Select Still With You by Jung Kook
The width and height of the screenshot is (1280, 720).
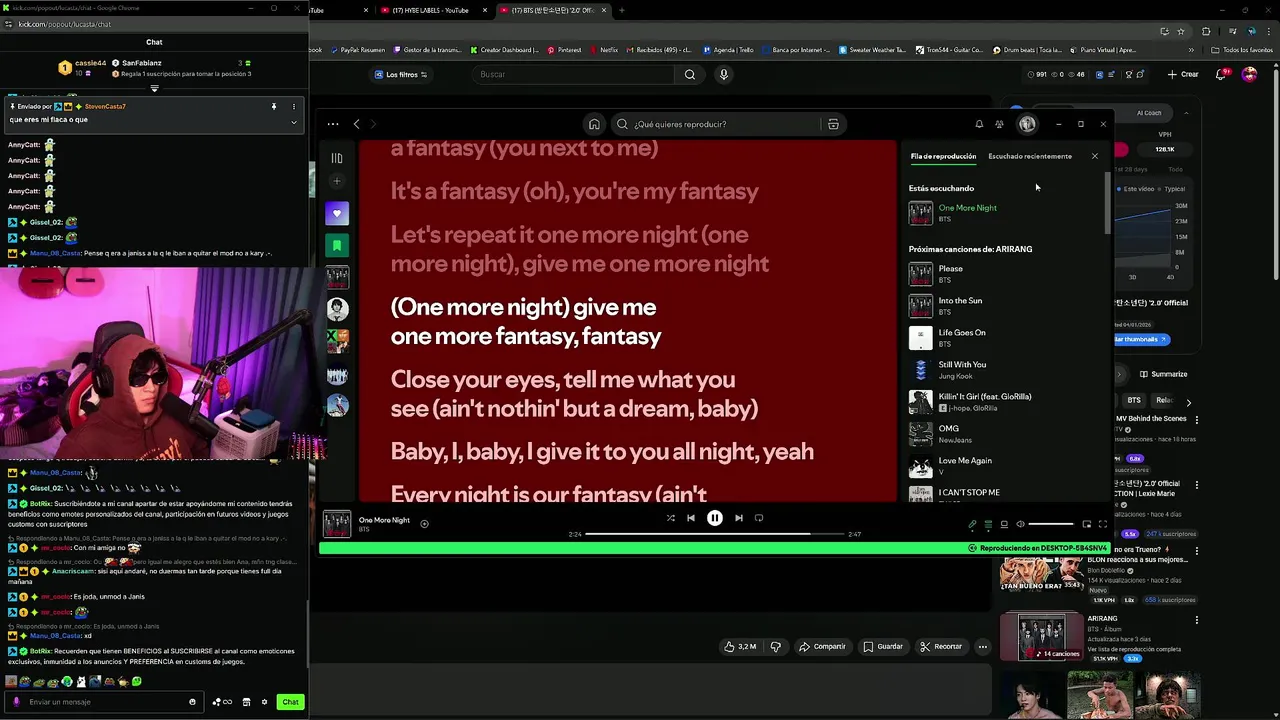coord(1005,370)
